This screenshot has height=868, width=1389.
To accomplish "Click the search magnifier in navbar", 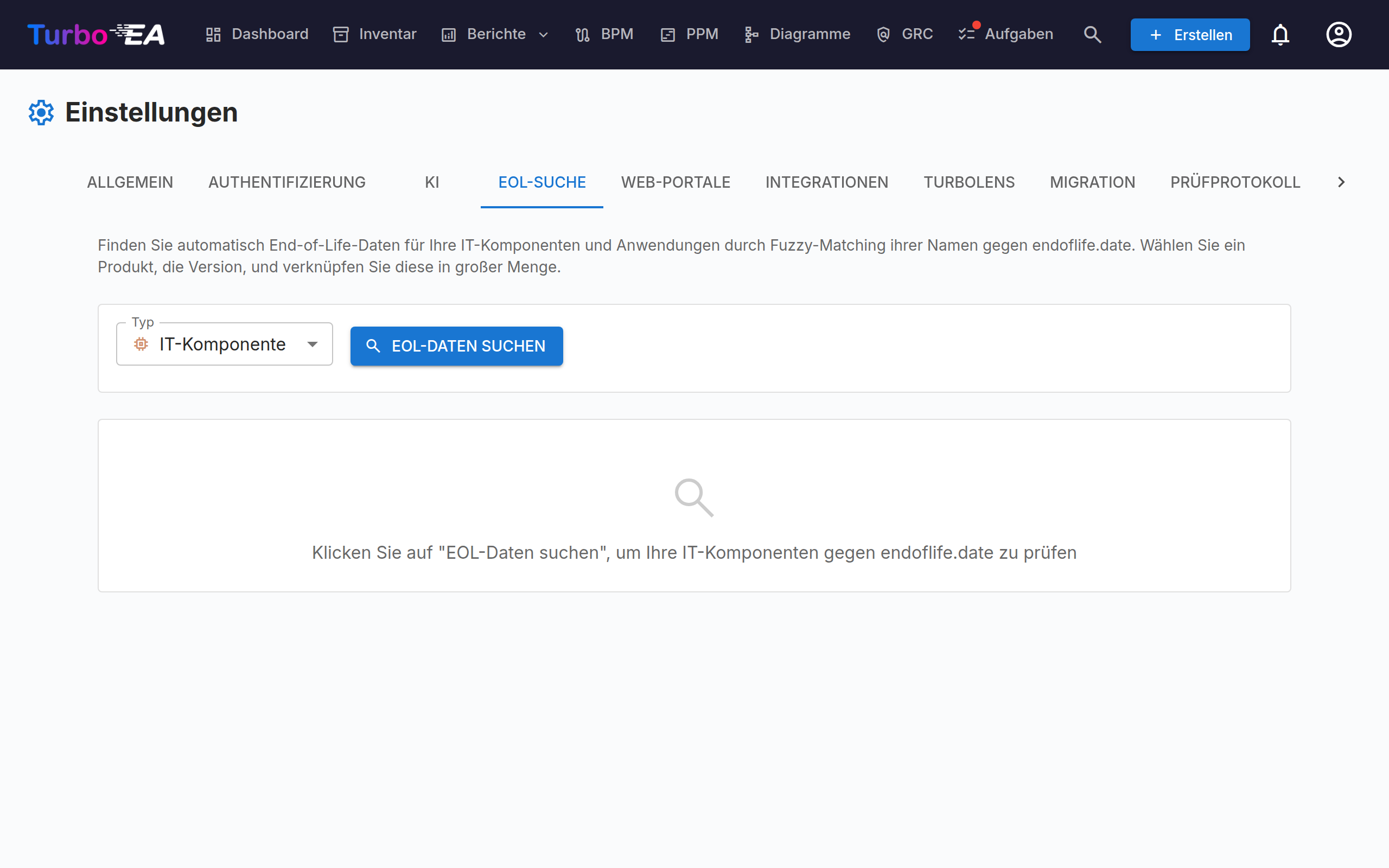I will point(1092,34).
